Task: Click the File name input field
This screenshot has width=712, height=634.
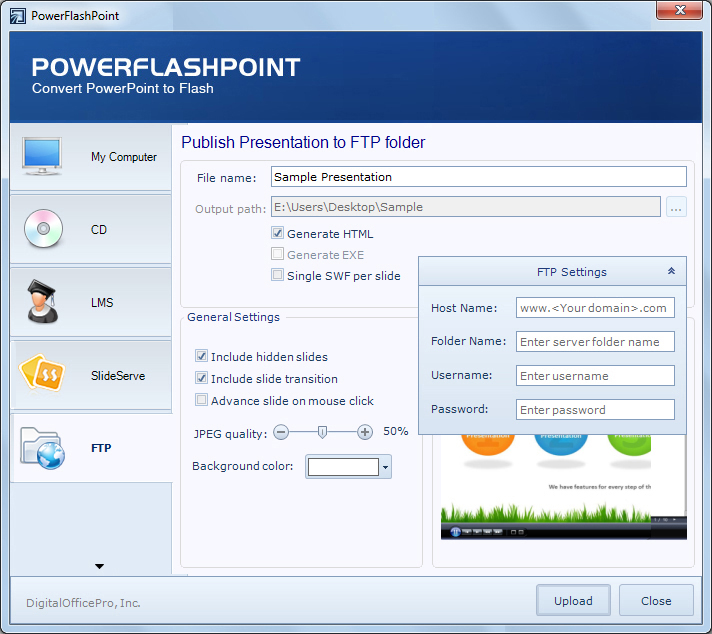Action: click(479, 177)
